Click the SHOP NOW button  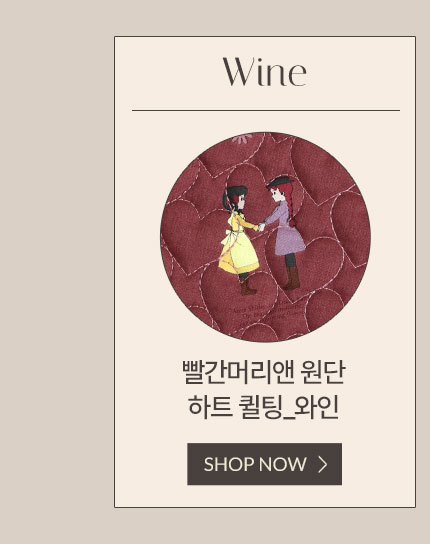click(264, 464)
